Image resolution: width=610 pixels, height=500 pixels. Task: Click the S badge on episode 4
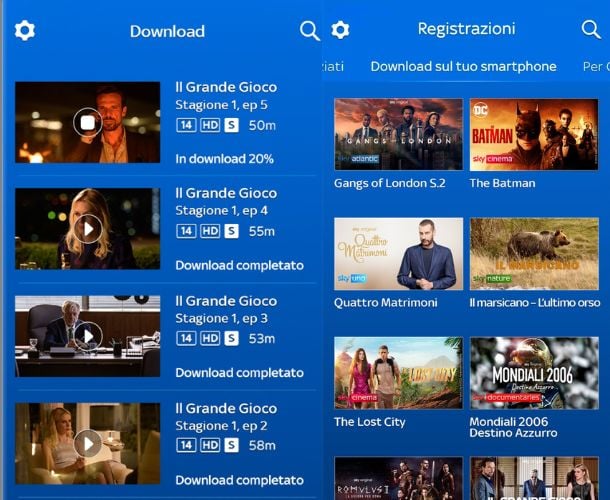(x=231, y=231)
